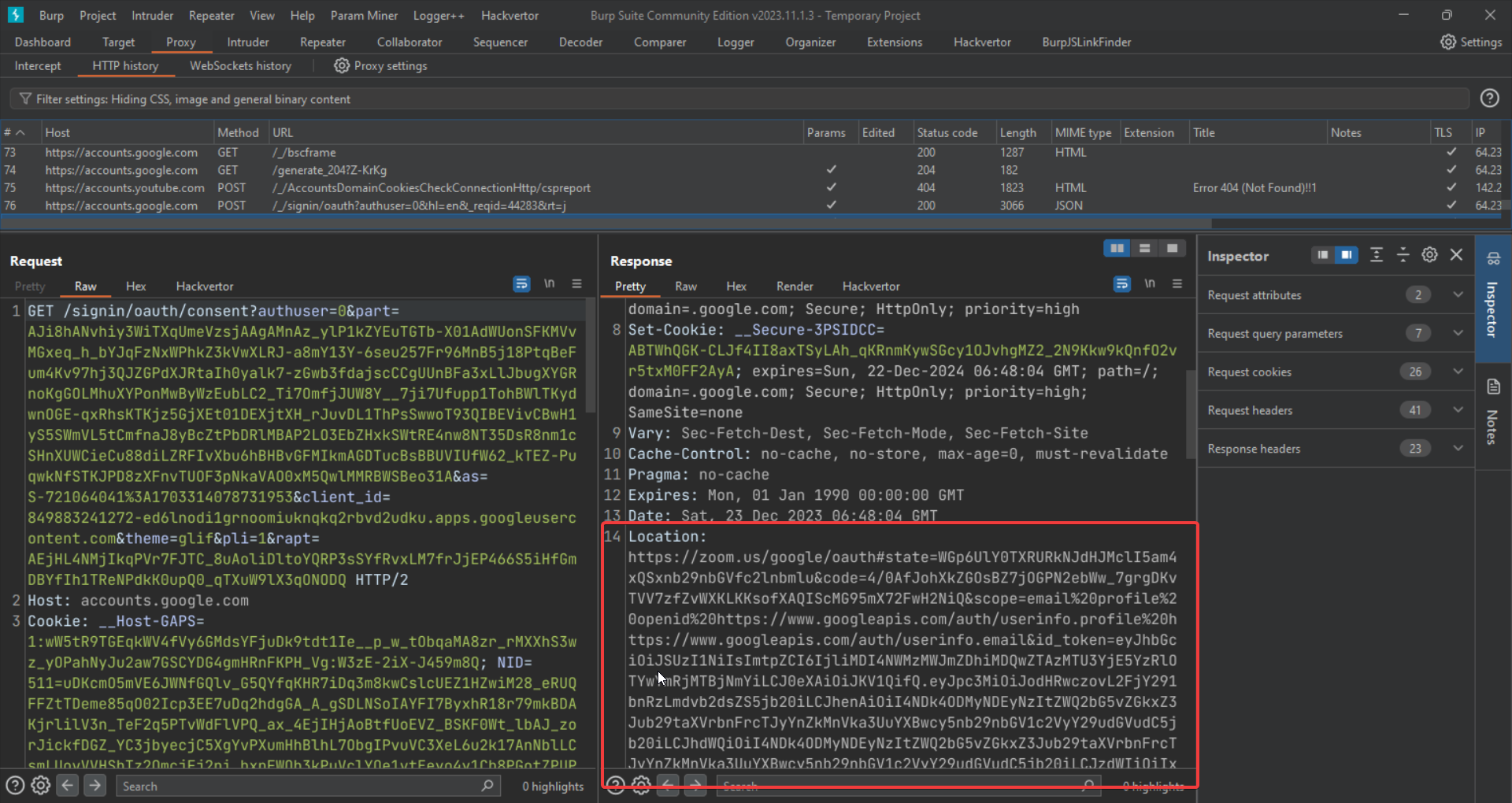The height and width of the screenshot is (803, 1512).
Task: Click Filter settings bar text
Action: [193, 99]
